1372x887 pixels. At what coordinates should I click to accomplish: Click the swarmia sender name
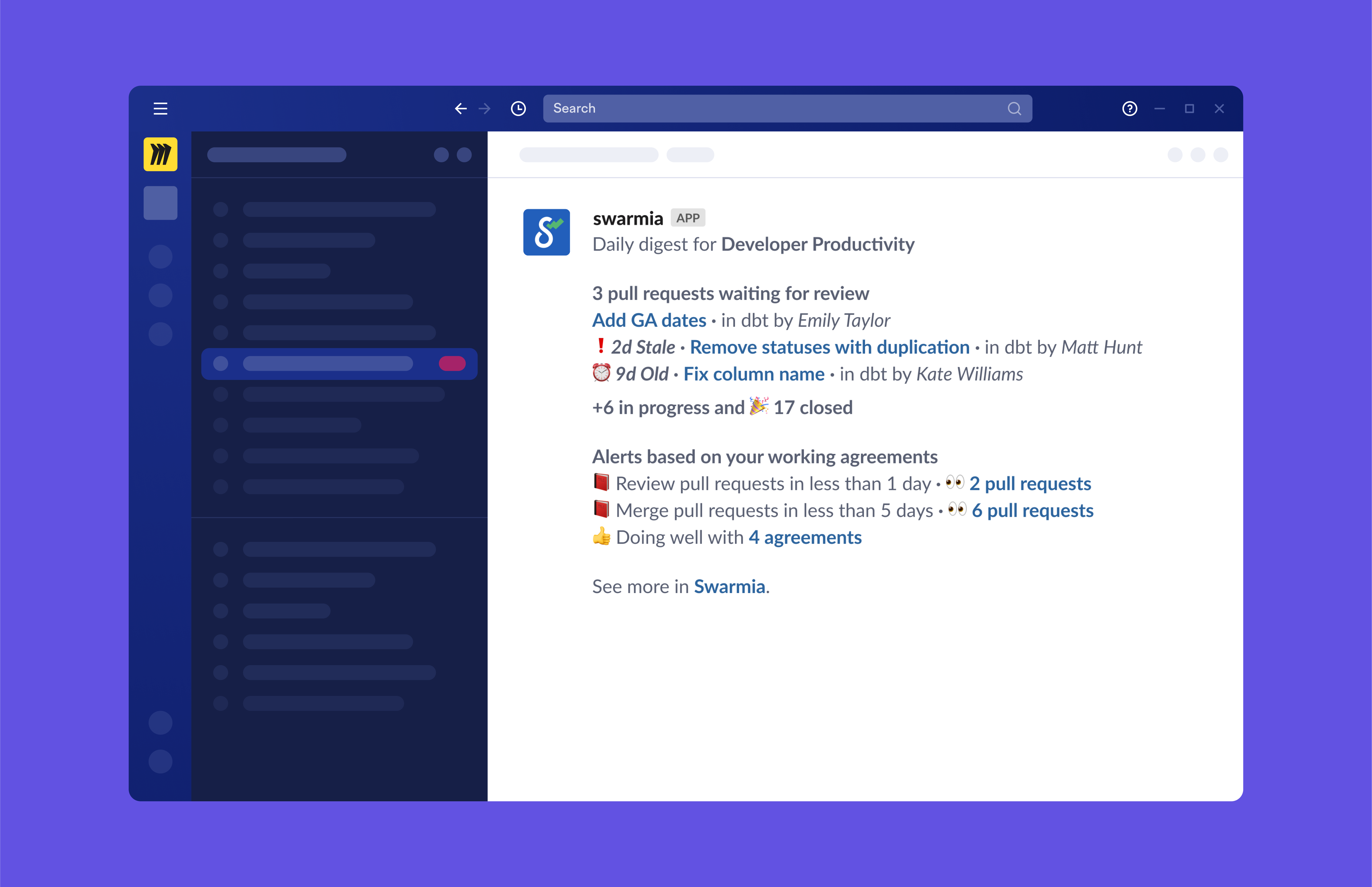[x=628, y=219]
